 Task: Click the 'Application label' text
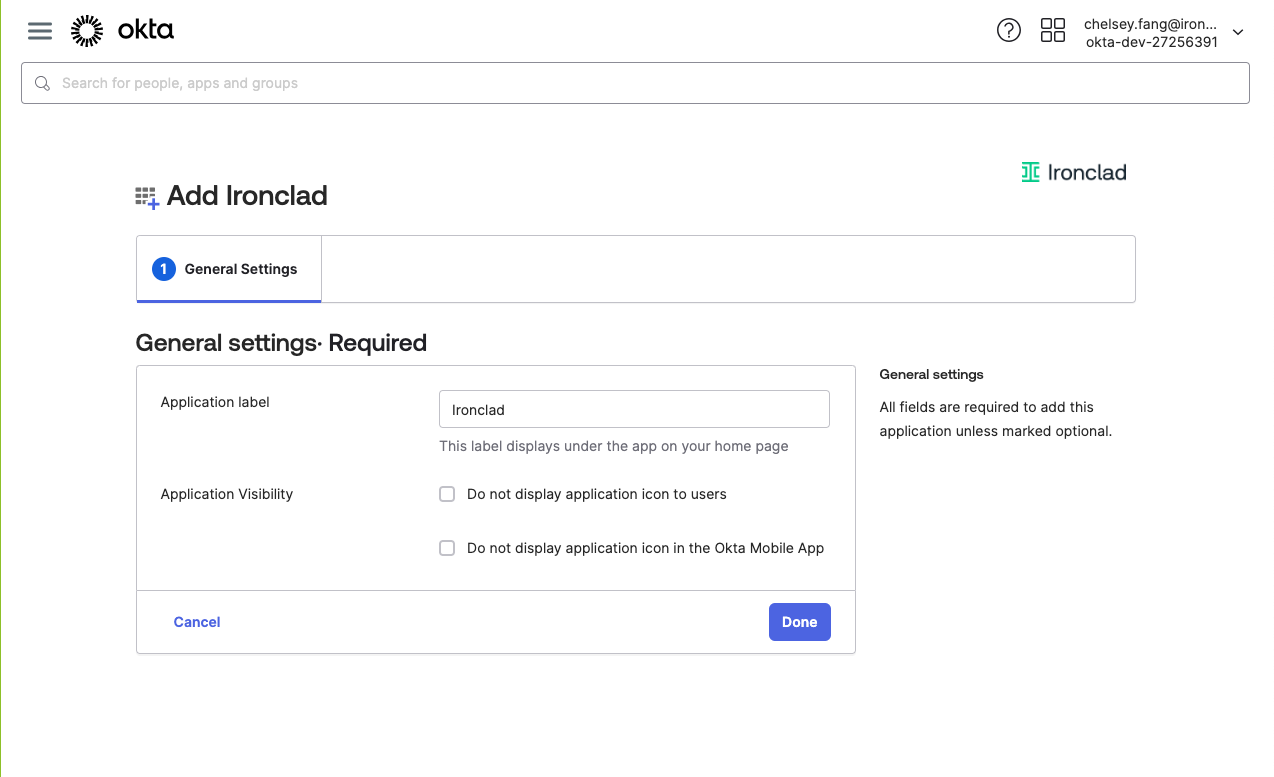pyautogui.click(x=215, y=402)
